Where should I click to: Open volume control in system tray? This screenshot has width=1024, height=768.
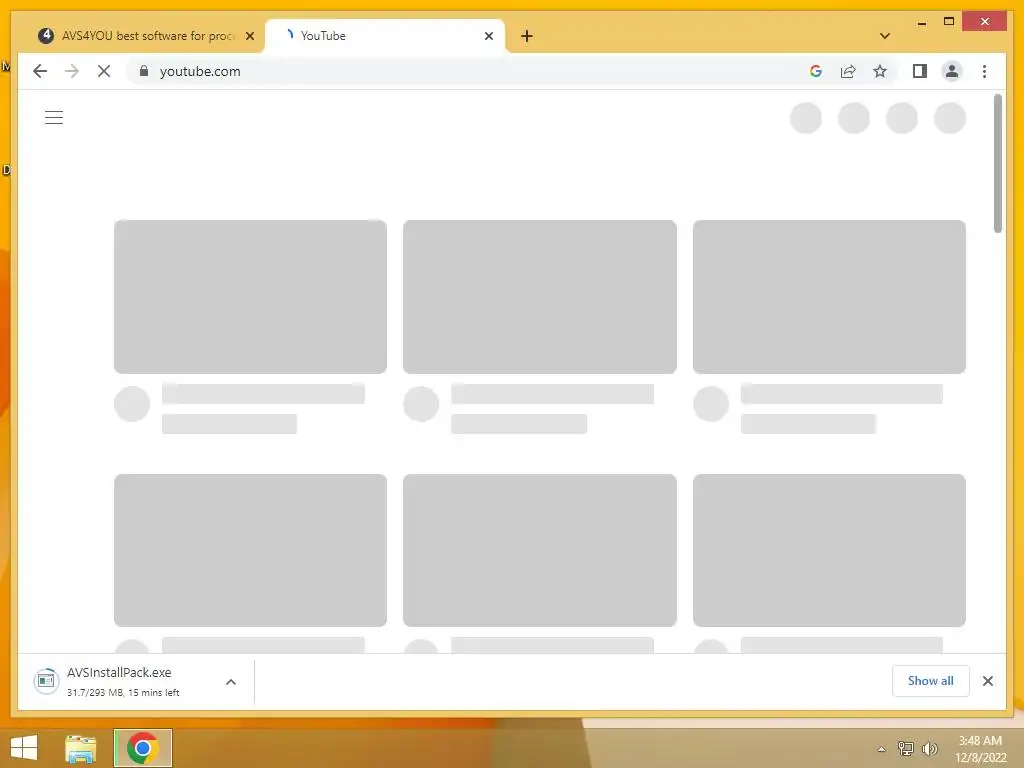click(929, 749)
